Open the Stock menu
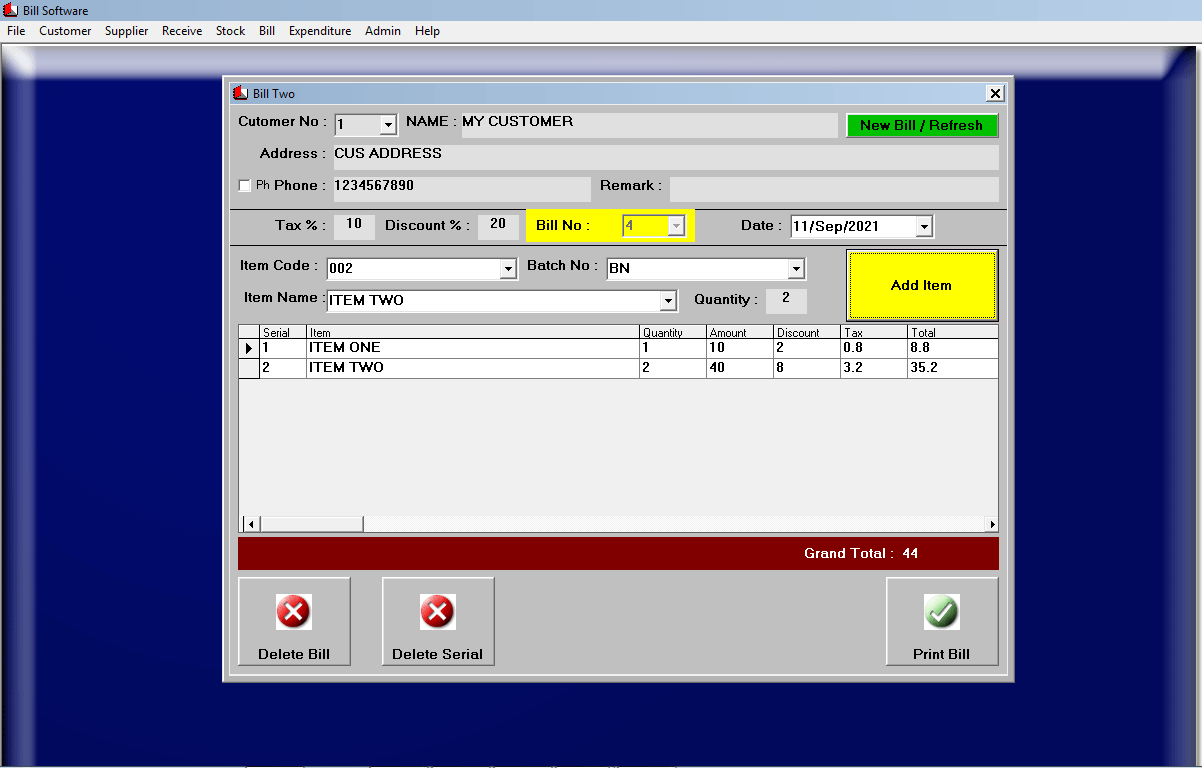 [x=230, y=31]
